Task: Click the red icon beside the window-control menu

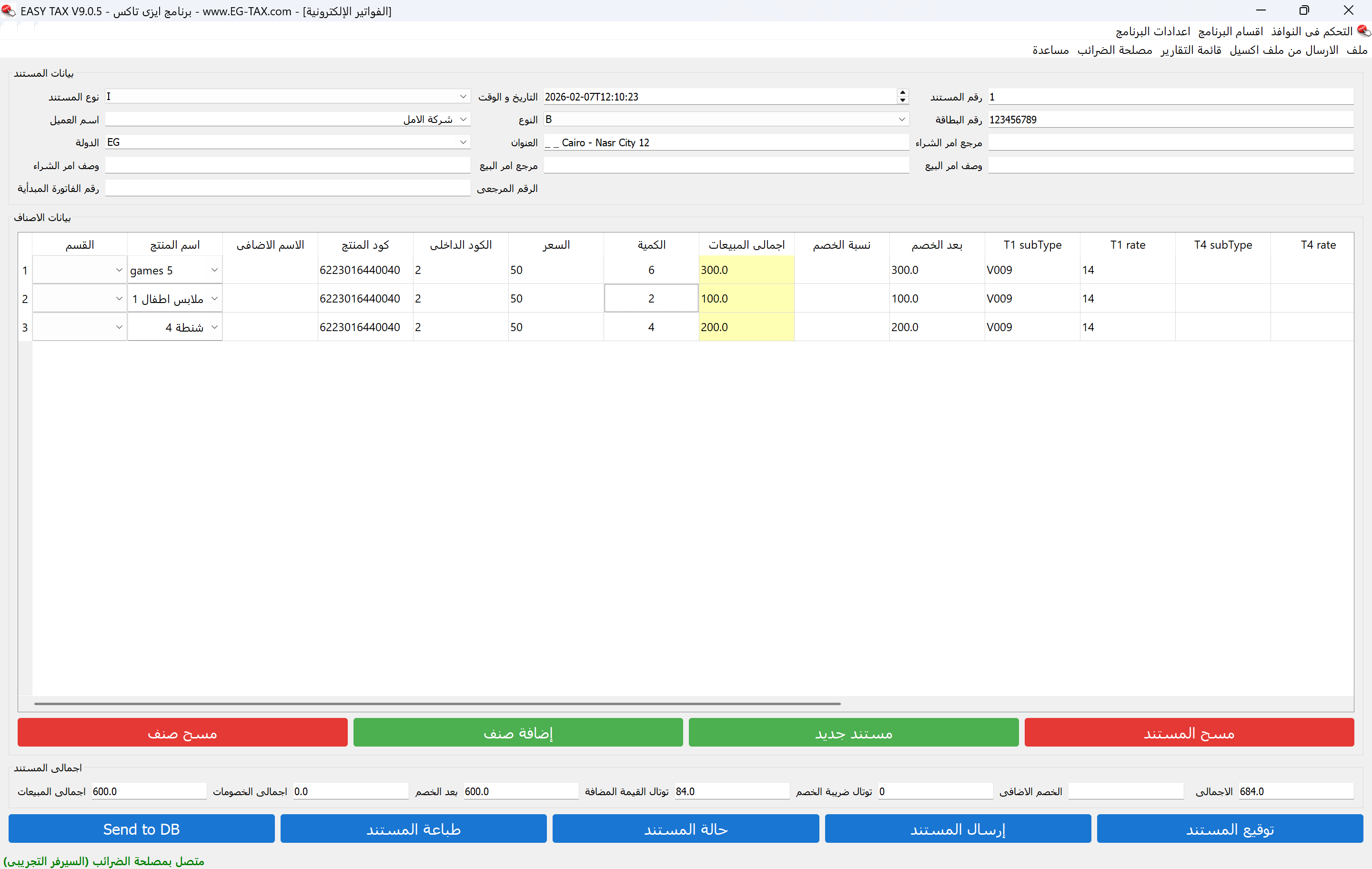Action: (x=1363, y=31)
